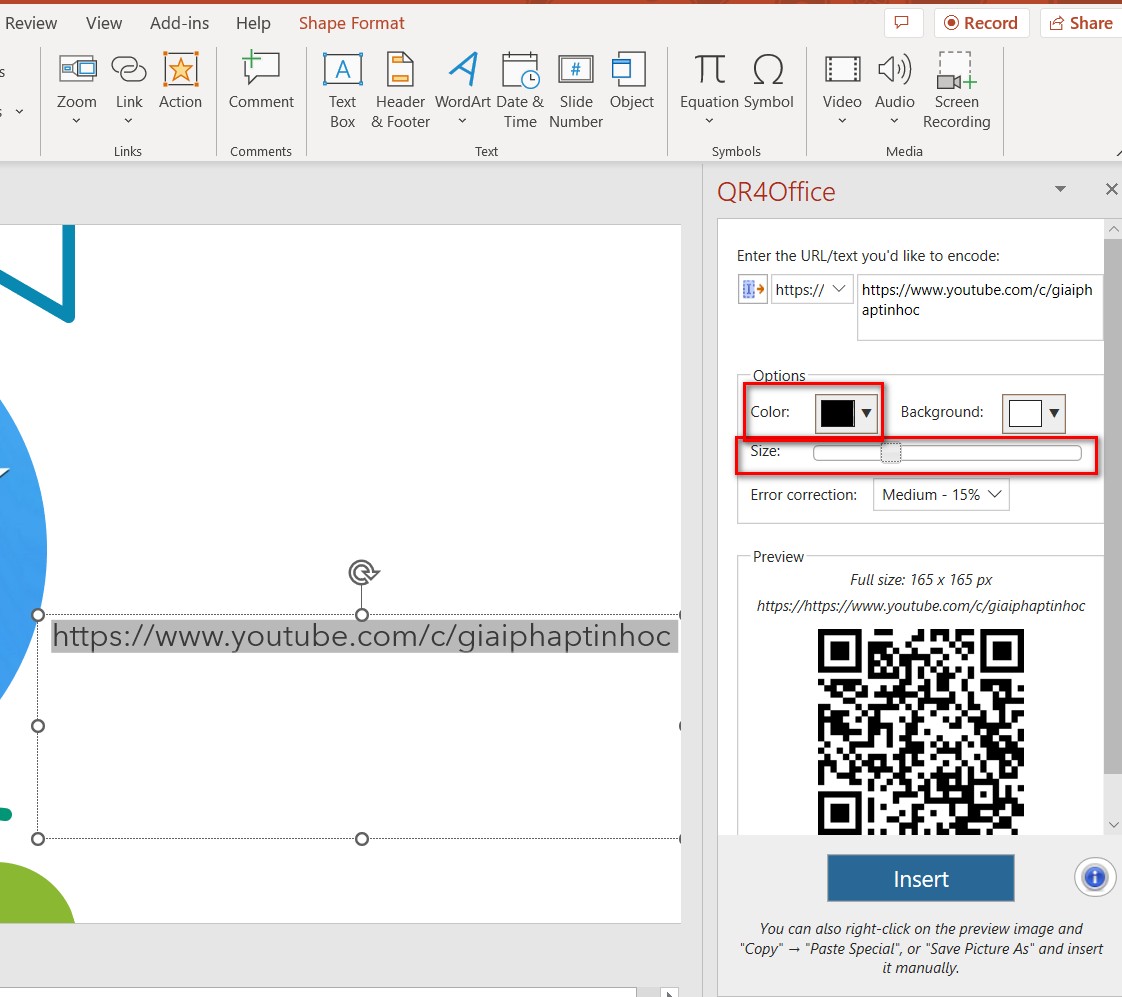Click the QR4Office info icon
The width and height of the screenshot is (1122, 997).
coord(1094,877)
